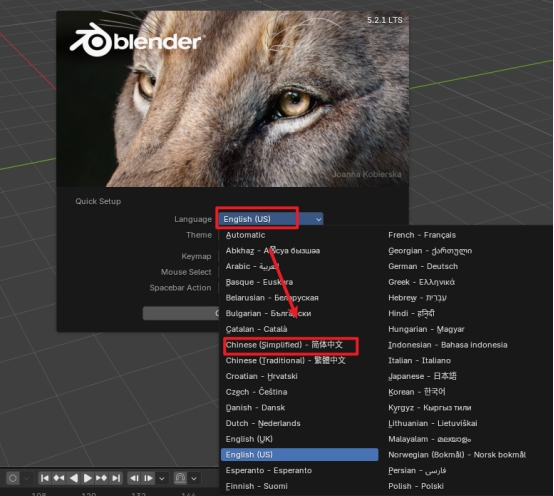
Task: Choose Chinese (Simplified) language
Action: pos(299,345)
